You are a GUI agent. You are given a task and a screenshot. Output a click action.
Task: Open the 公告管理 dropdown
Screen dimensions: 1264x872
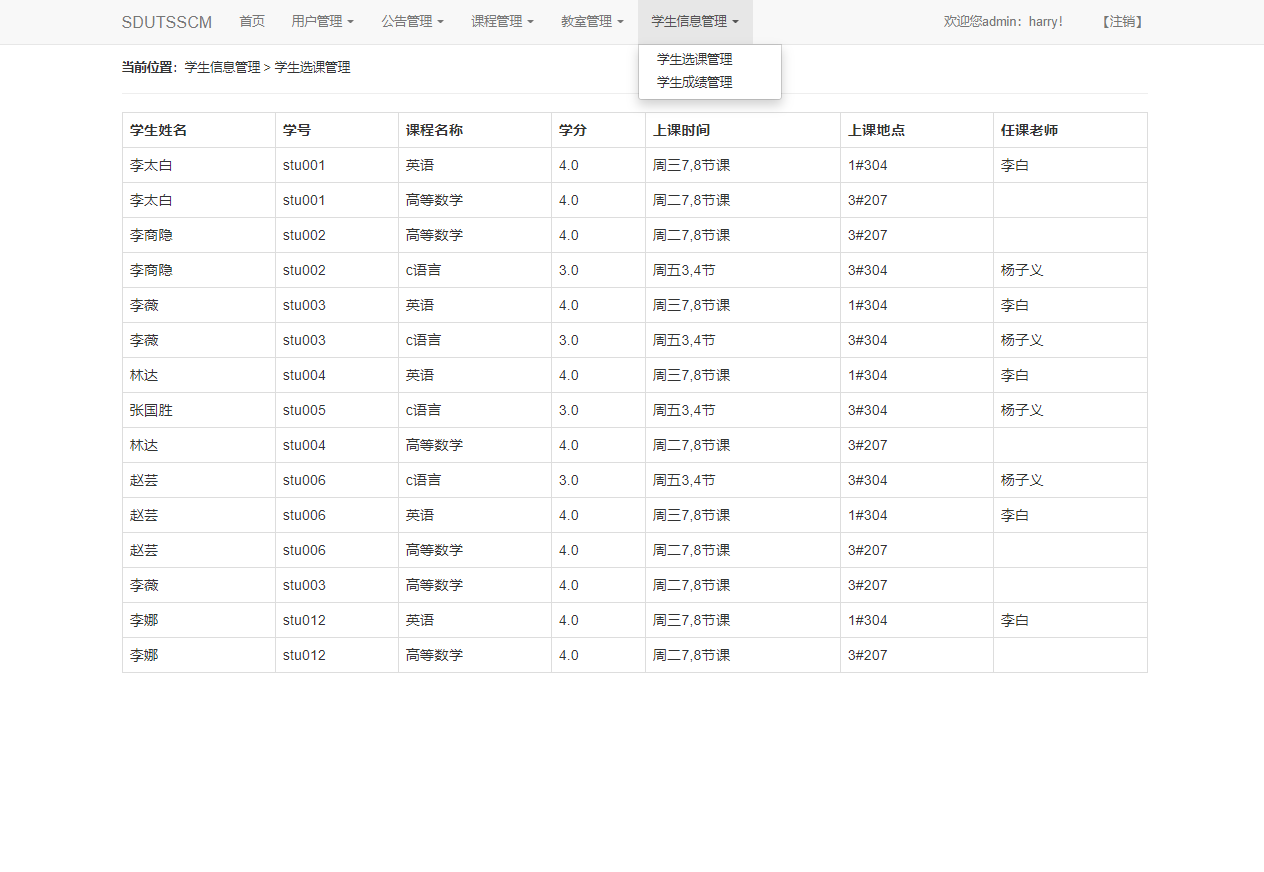point(412,20)
